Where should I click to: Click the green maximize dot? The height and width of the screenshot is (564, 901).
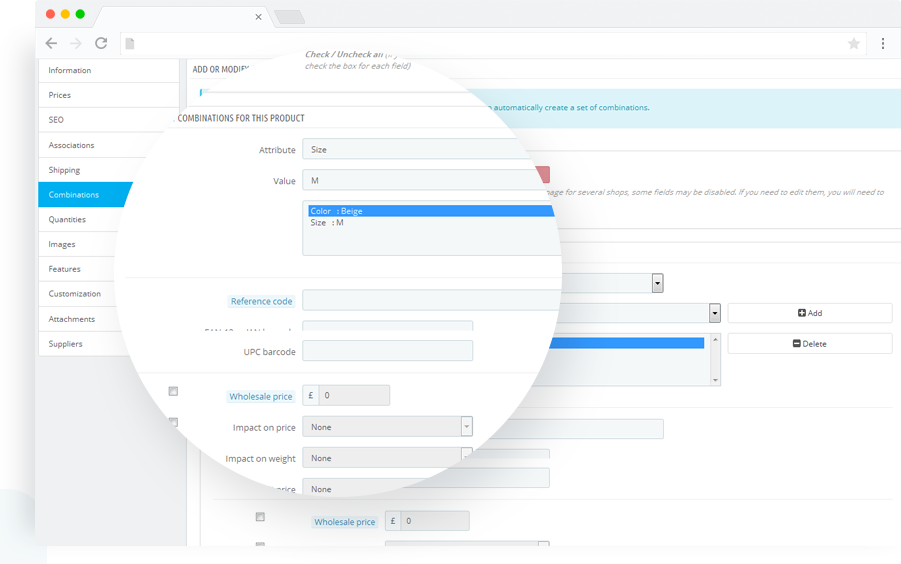(x=80, y=14)
